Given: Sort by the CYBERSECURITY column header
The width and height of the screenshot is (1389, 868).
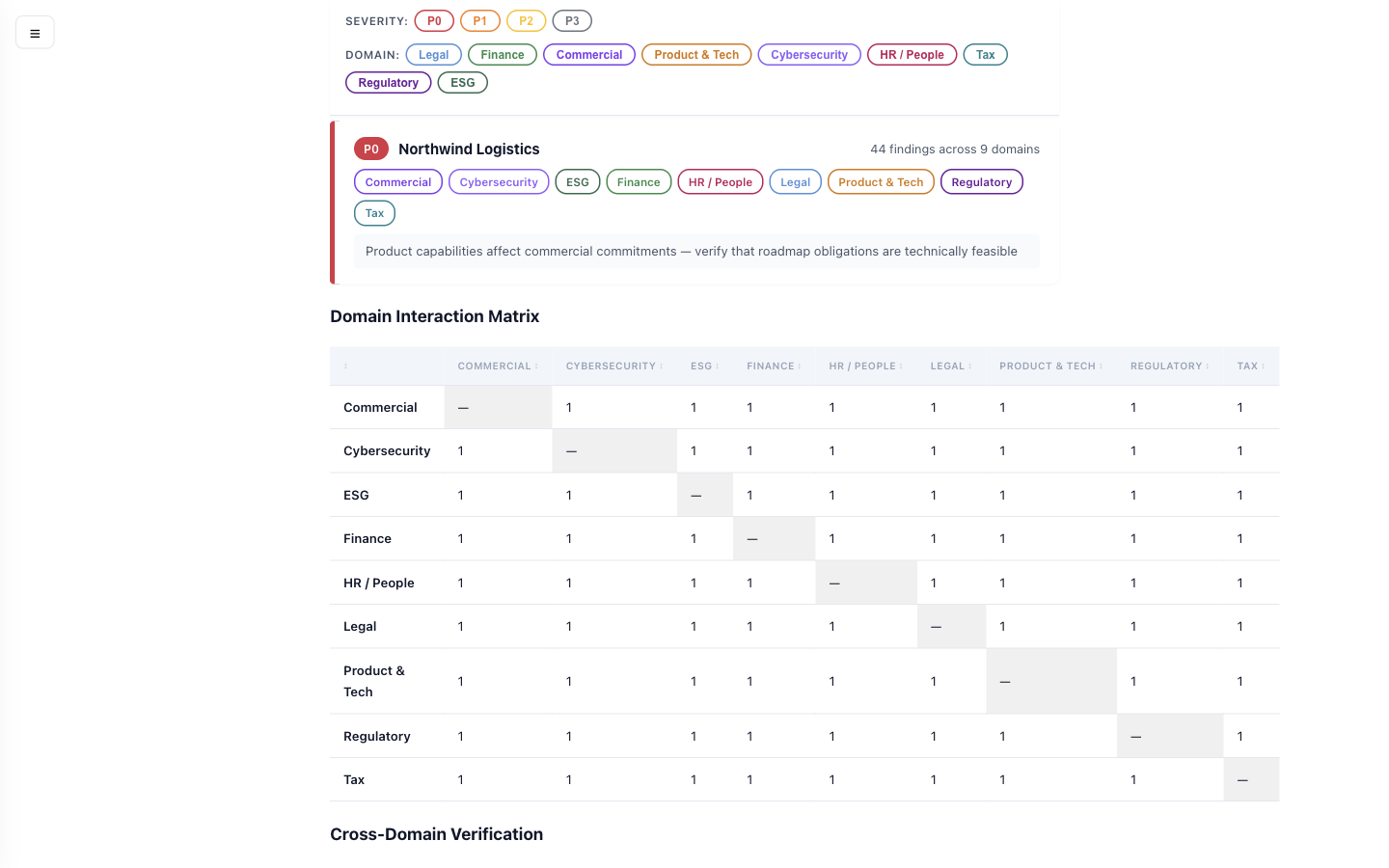Looking at the screenshot, I should pos(614,366).
